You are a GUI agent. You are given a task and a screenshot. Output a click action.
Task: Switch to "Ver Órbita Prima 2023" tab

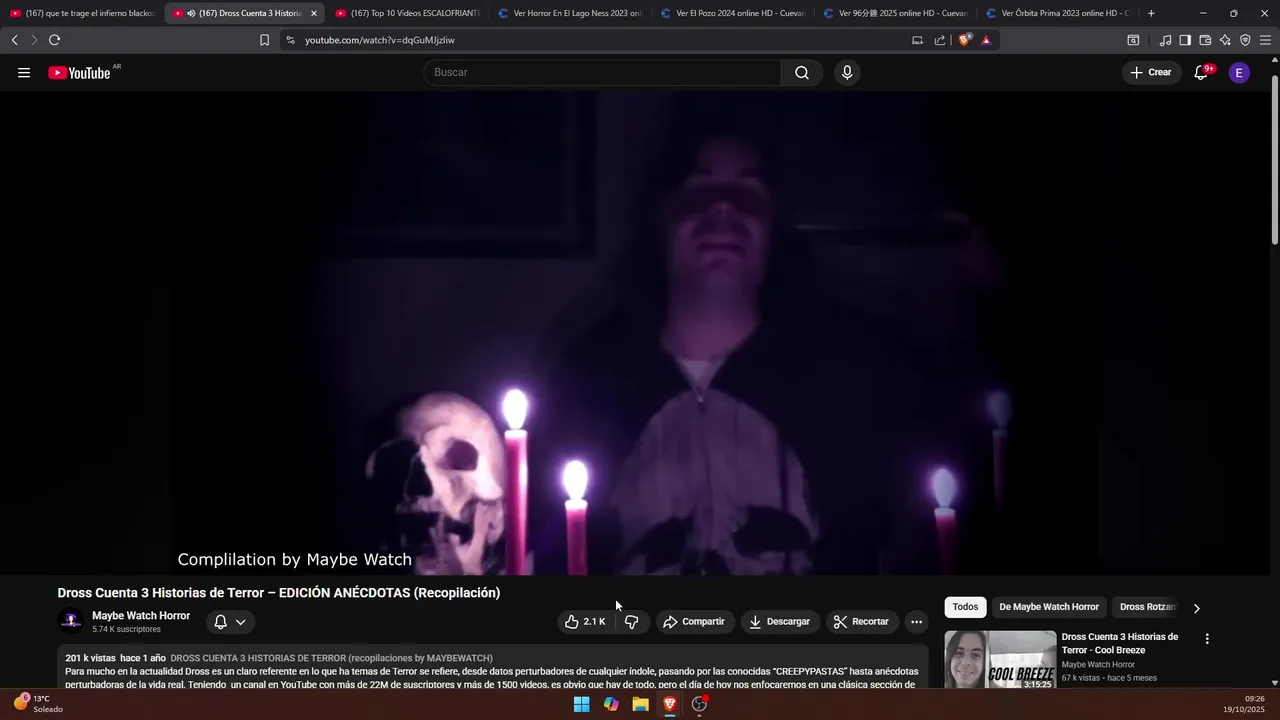1058,13
